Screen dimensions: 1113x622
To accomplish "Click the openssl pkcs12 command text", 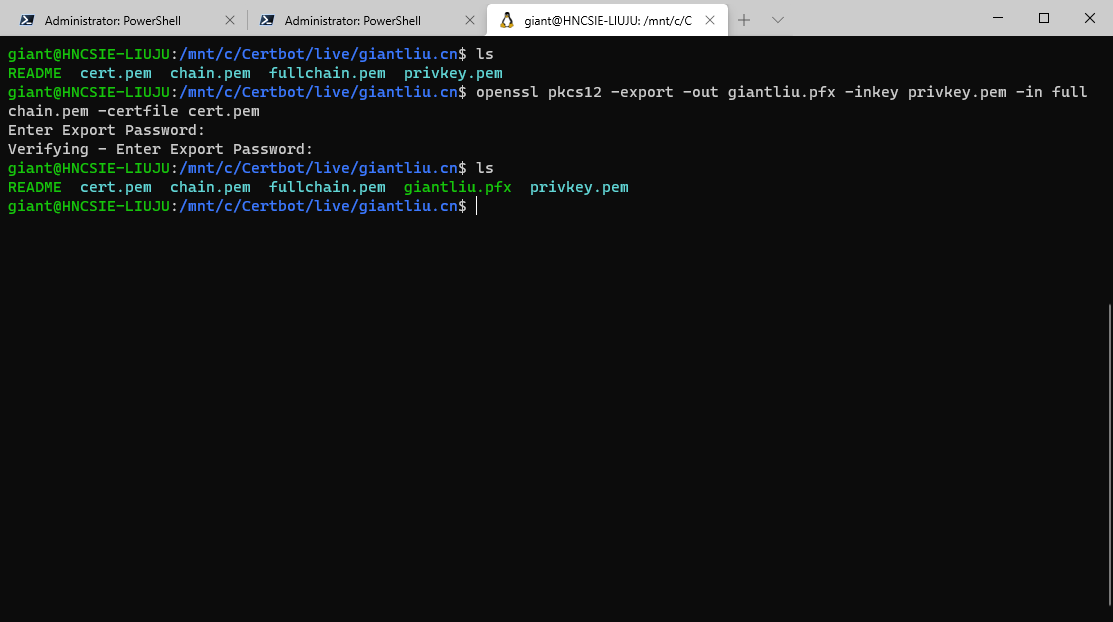I will pos(547,102).
